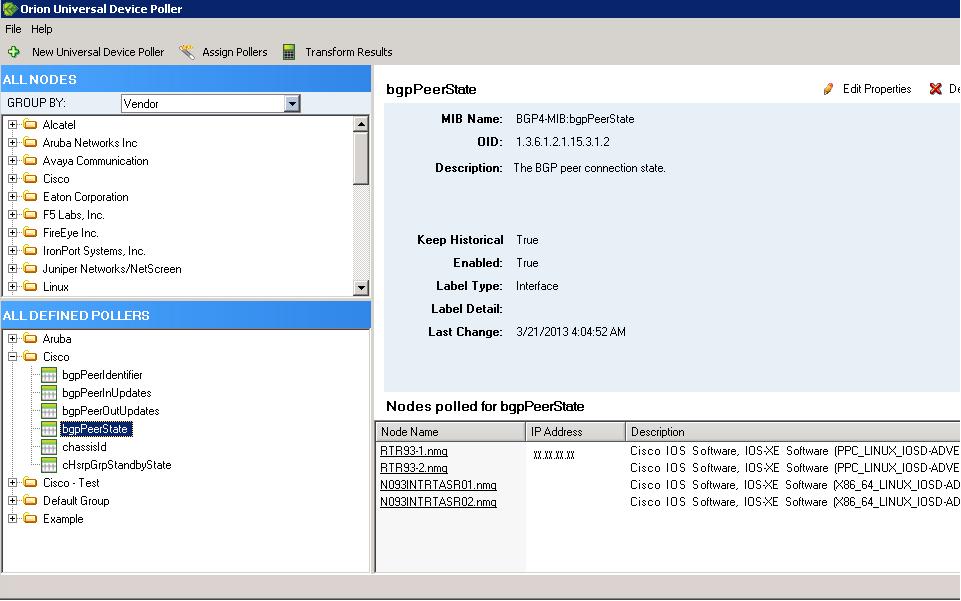Click the Cisco - Test folder icon
The width and height of the screenshot is (961, 601).
pos(30,483)
